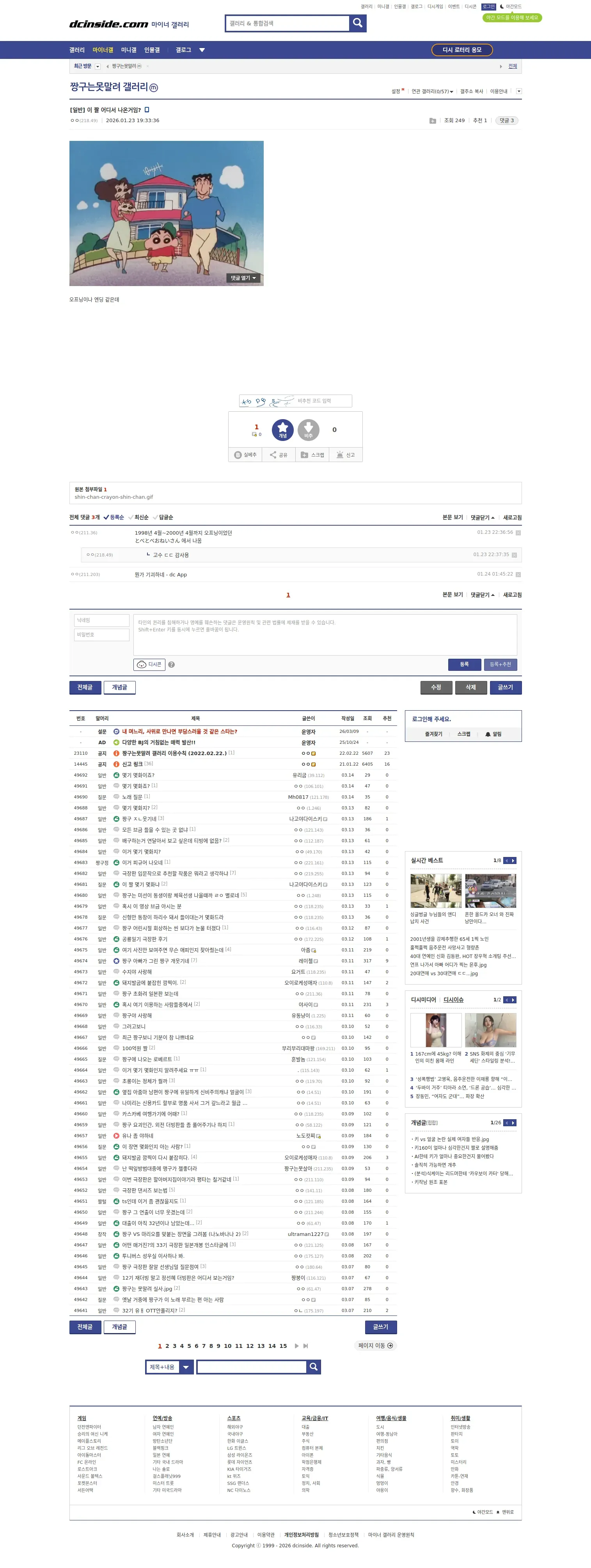
Task: Click next arrow in 실시간 베스트 panel
Action: click(x=513, y=860)
